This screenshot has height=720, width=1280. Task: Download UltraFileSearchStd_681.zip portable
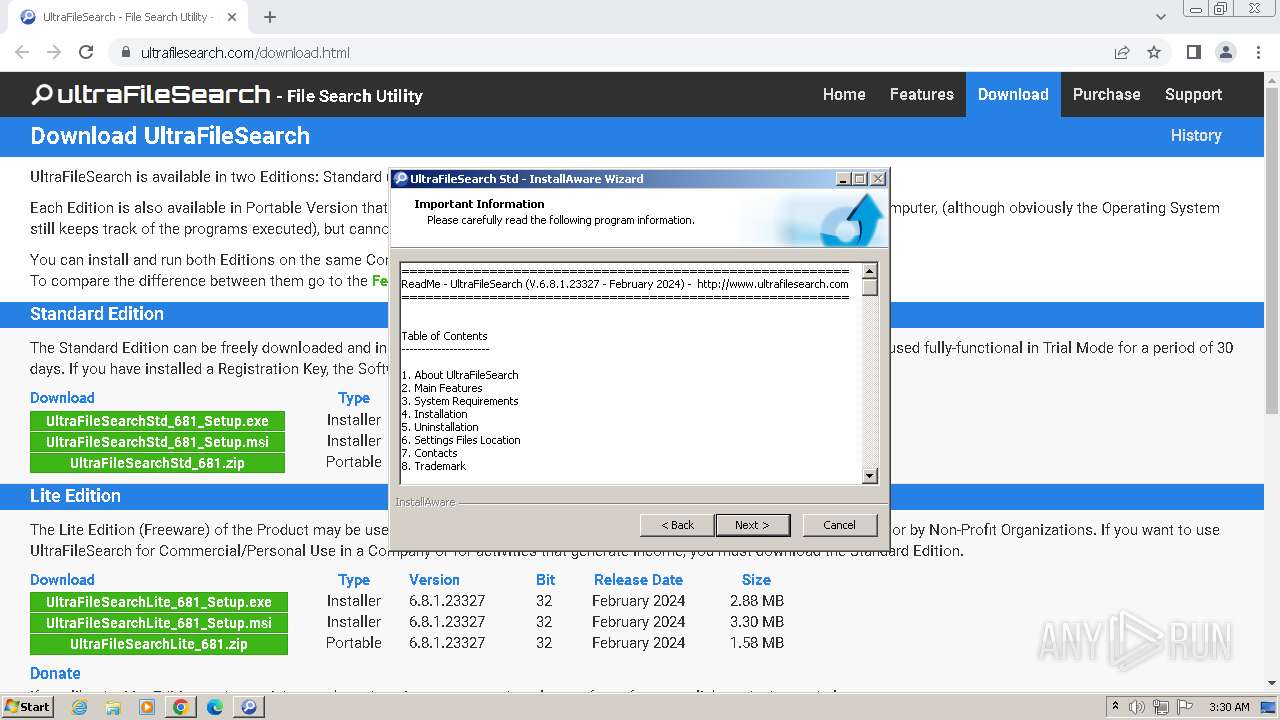[157, 463]
